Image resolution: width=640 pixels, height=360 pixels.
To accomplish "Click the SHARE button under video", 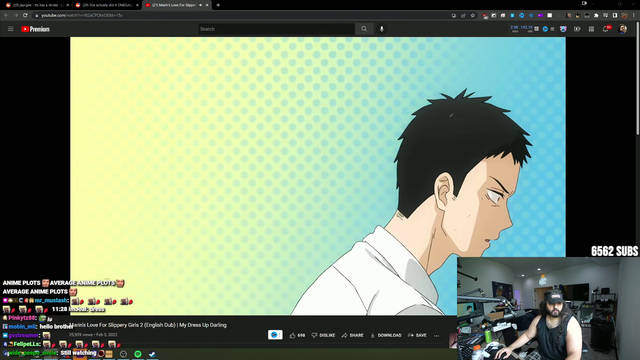I will [x=353, y=335].
